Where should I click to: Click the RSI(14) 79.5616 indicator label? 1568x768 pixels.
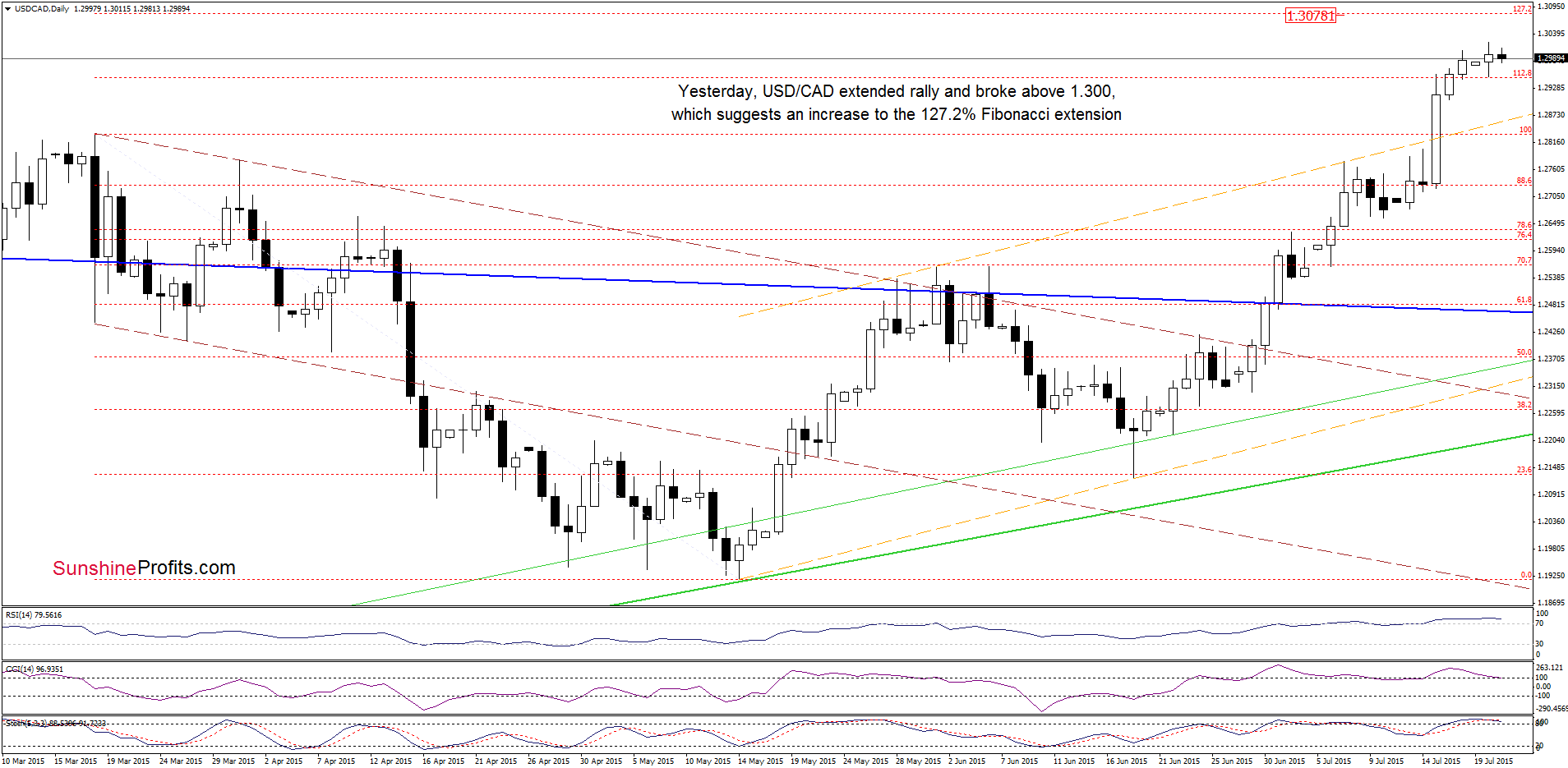click(x=34, y=614)
